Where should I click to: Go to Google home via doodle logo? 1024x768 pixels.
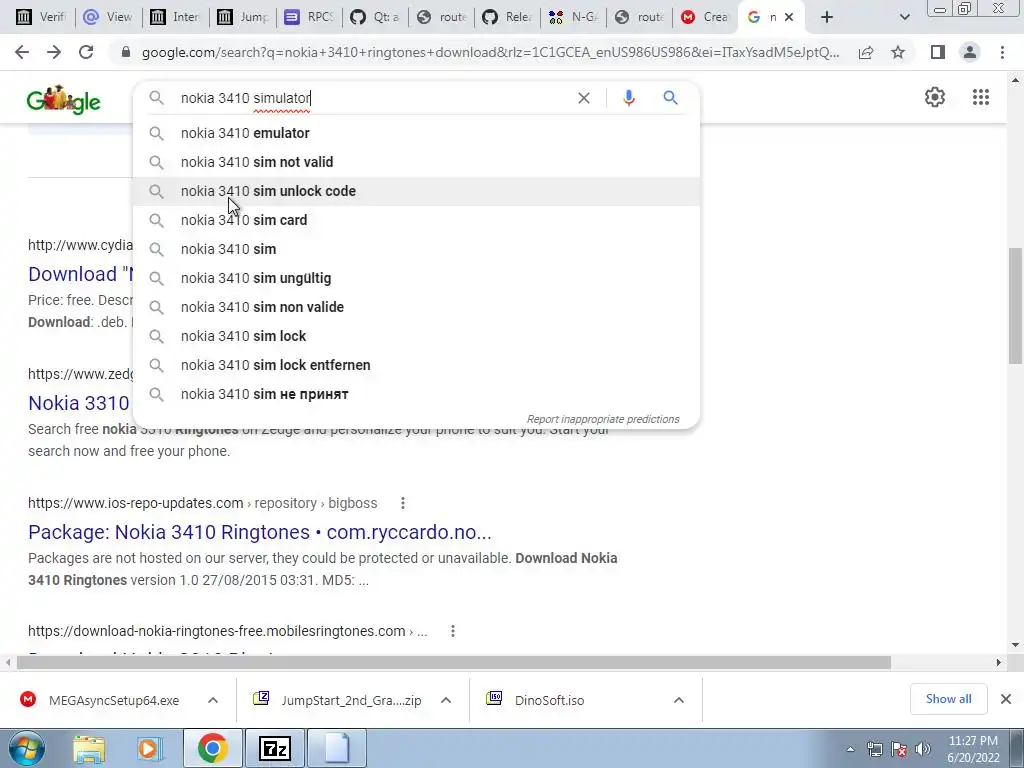point(63,100)
